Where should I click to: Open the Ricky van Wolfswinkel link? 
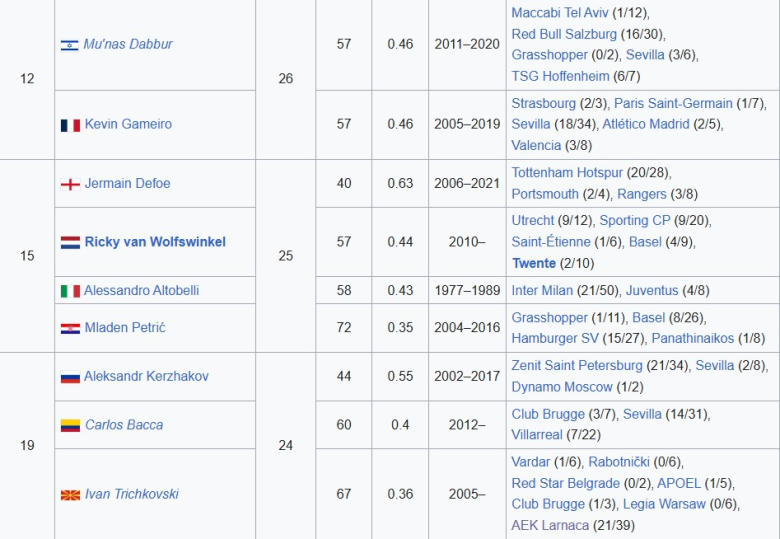[155, 242]
